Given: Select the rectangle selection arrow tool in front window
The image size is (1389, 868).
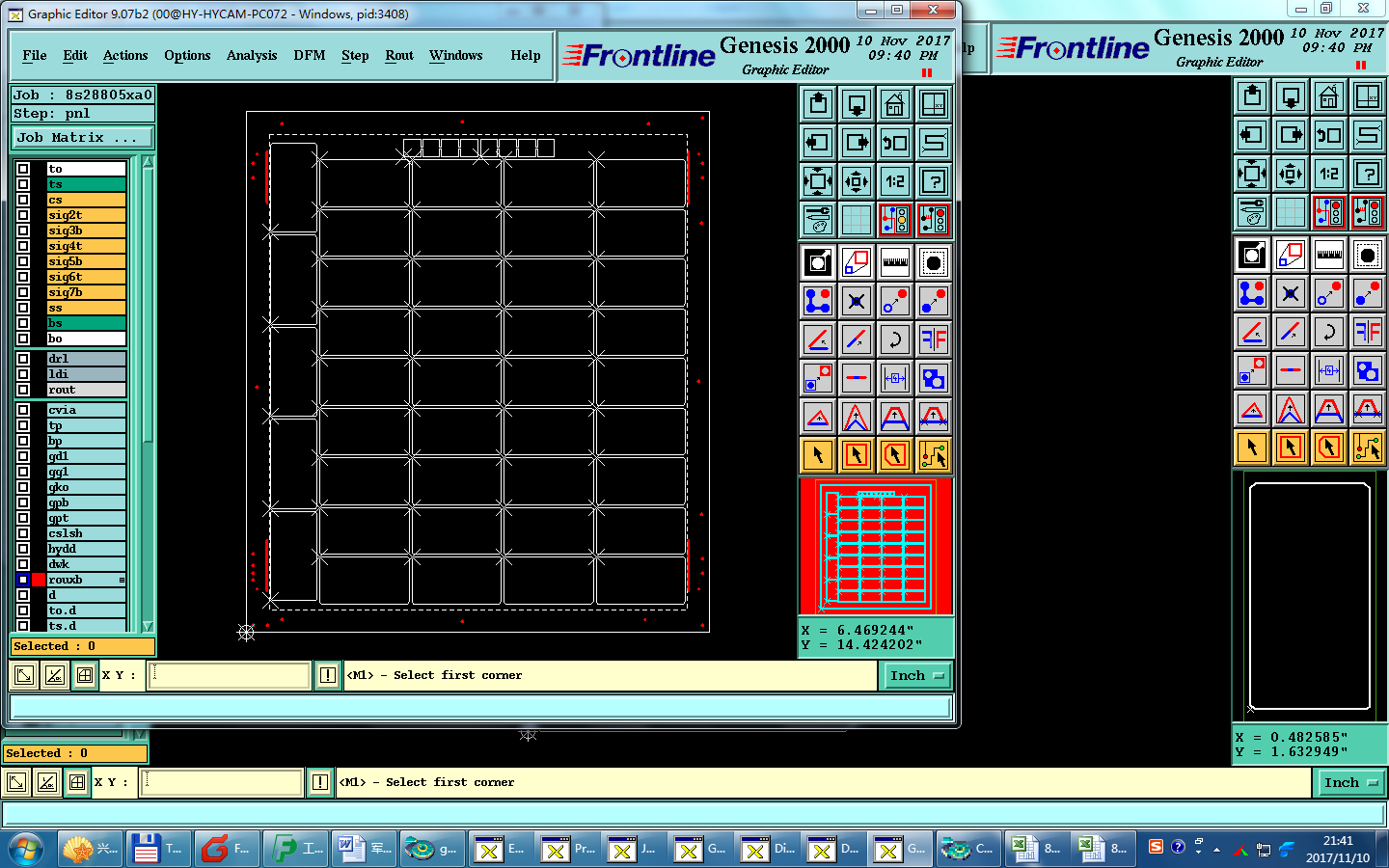Looking at the screenshot, I should 857,454.
